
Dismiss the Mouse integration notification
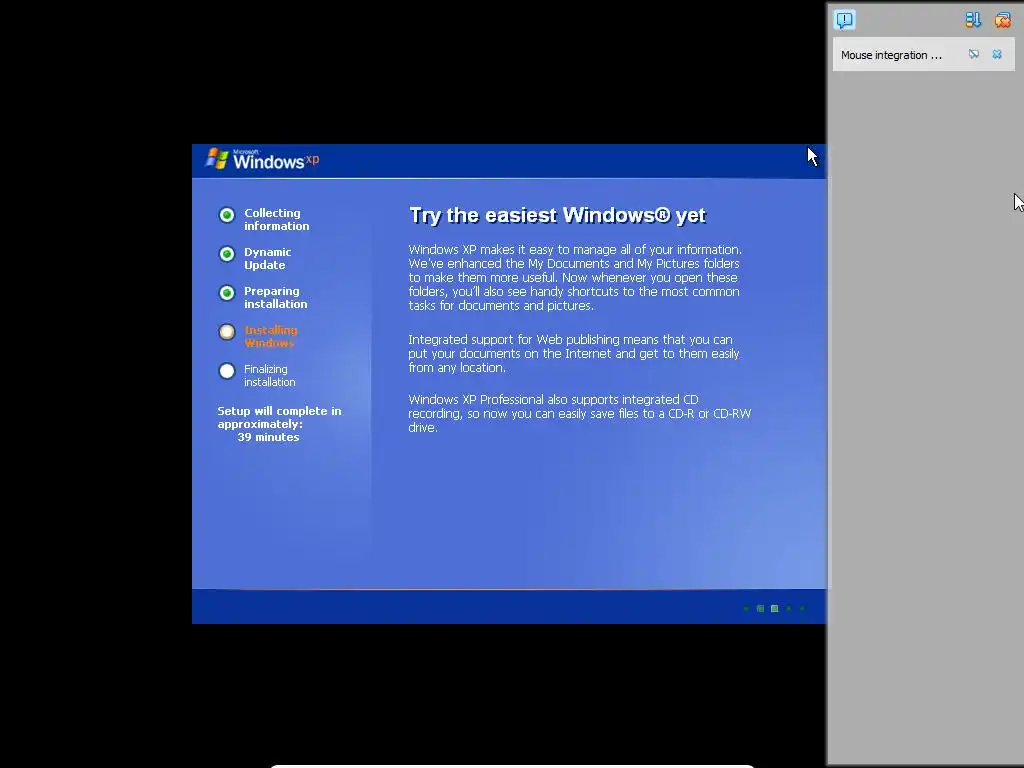click(x=997, y=54)
